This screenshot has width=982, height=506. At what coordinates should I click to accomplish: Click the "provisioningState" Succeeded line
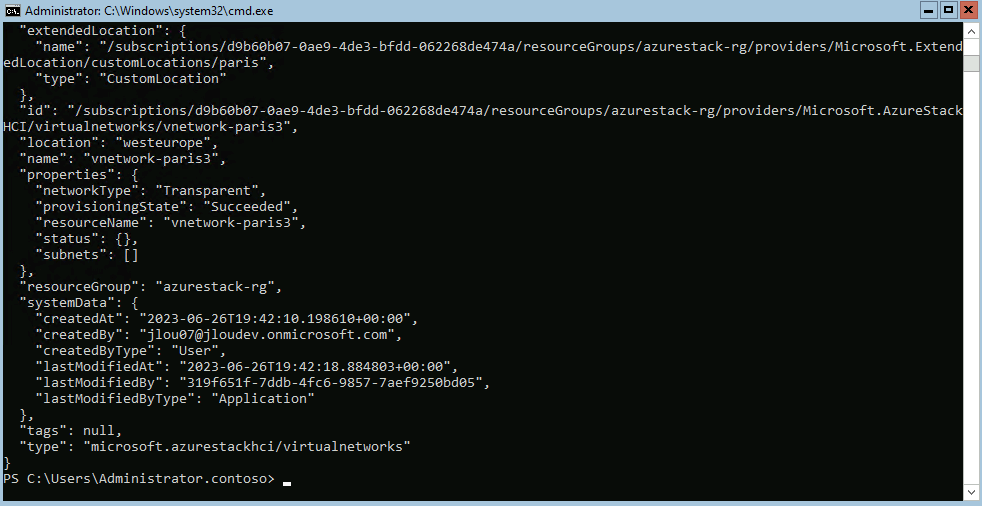coord(167,206)
